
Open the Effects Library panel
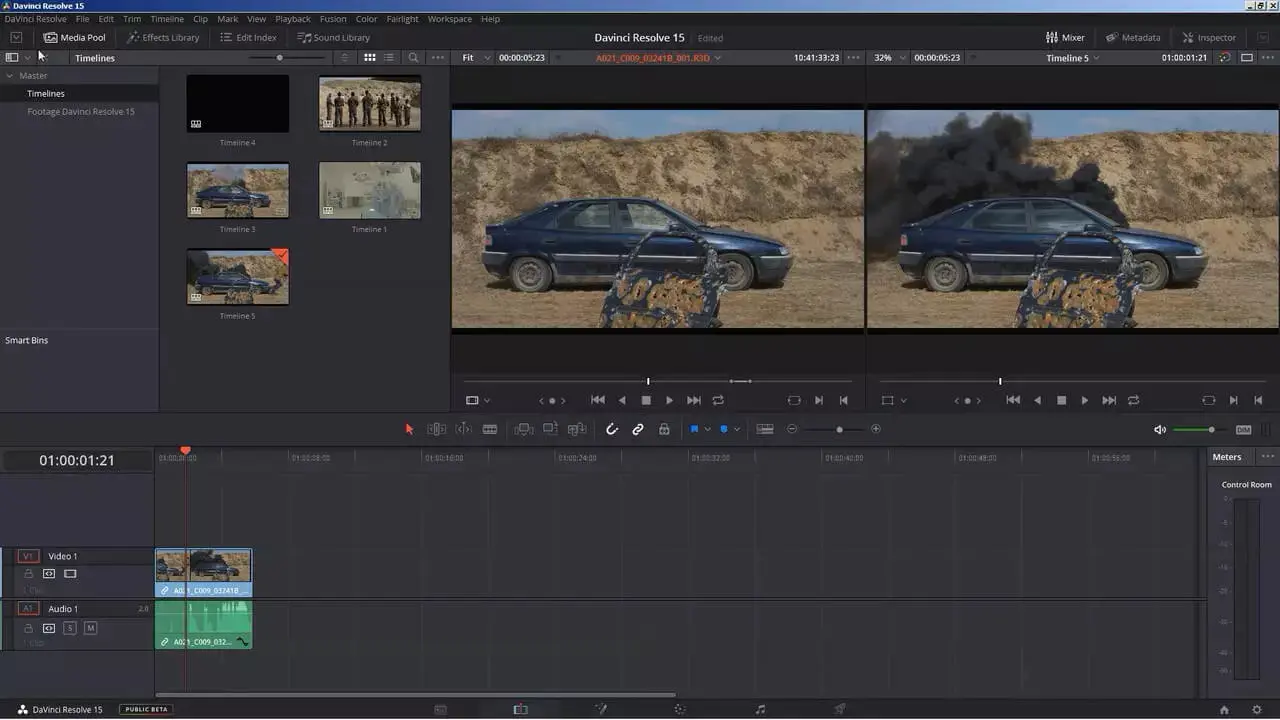(163, 38)
